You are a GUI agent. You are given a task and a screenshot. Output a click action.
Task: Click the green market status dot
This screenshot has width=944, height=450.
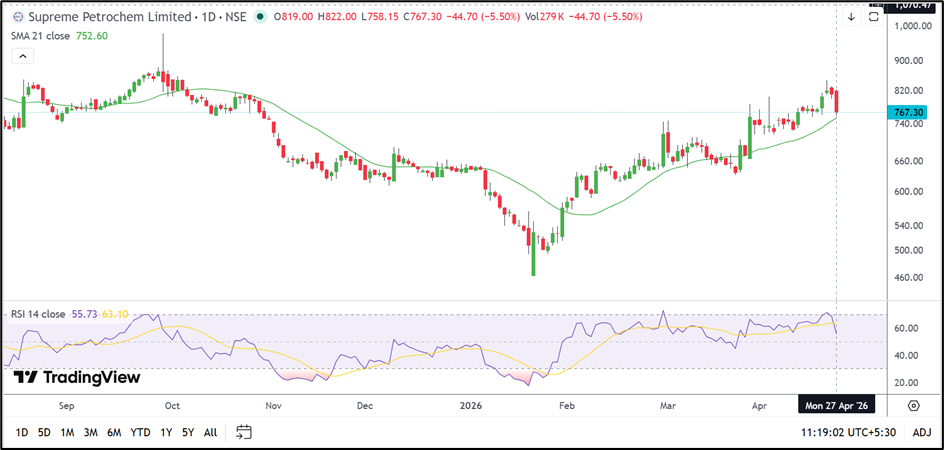click(x=261, y=17)
